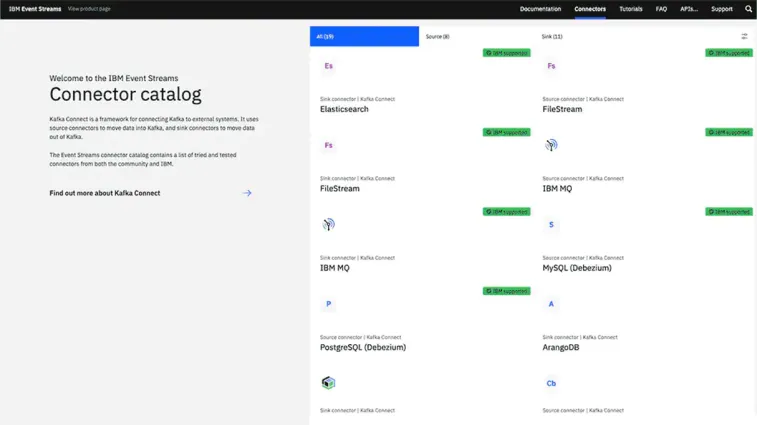This screenshot has width=757, height=425.
Task: Open the FAQ menu item
Action: [661, 9]
